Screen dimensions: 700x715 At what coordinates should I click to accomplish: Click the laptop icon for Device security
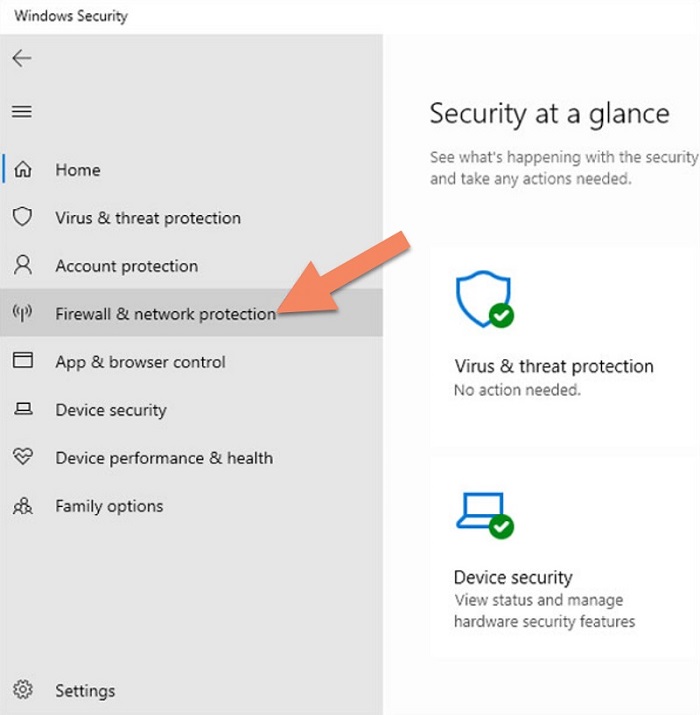23,408
